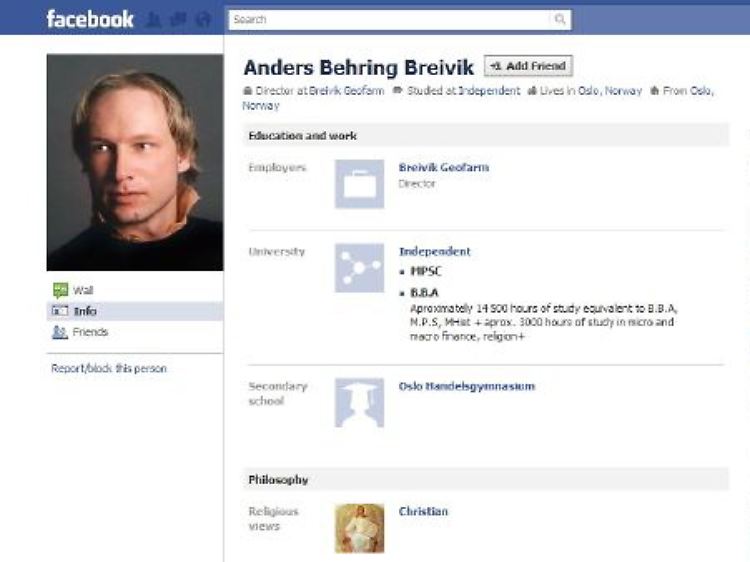Open the friend requests icon in header

click(154, 20)
